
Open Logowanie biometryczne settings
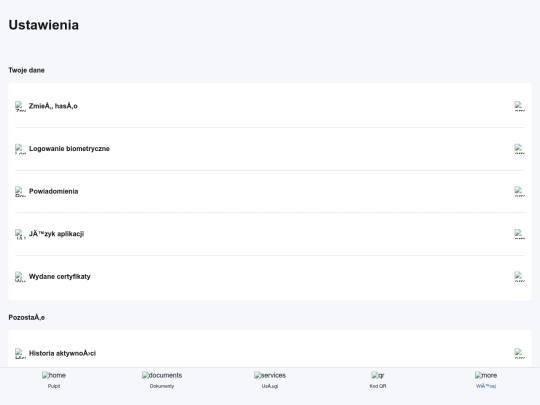(270, 149)
